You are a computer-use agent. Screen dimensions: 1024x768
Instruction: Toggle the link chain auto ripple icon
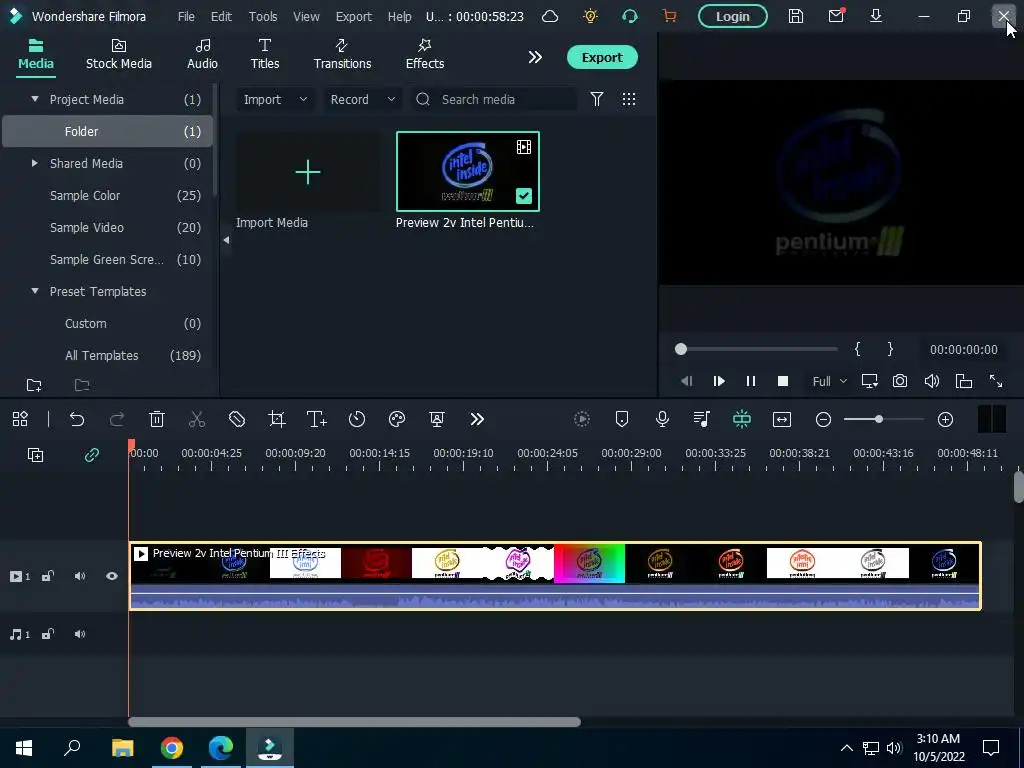pyautogui.click(x=91, y=455)
